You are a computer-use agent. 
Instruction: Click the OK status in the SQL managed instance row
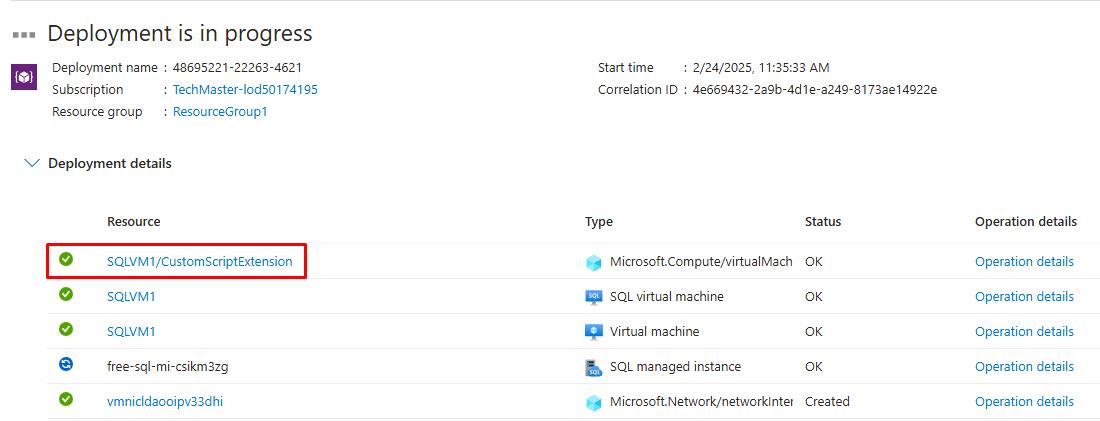[x=814, y=366]
